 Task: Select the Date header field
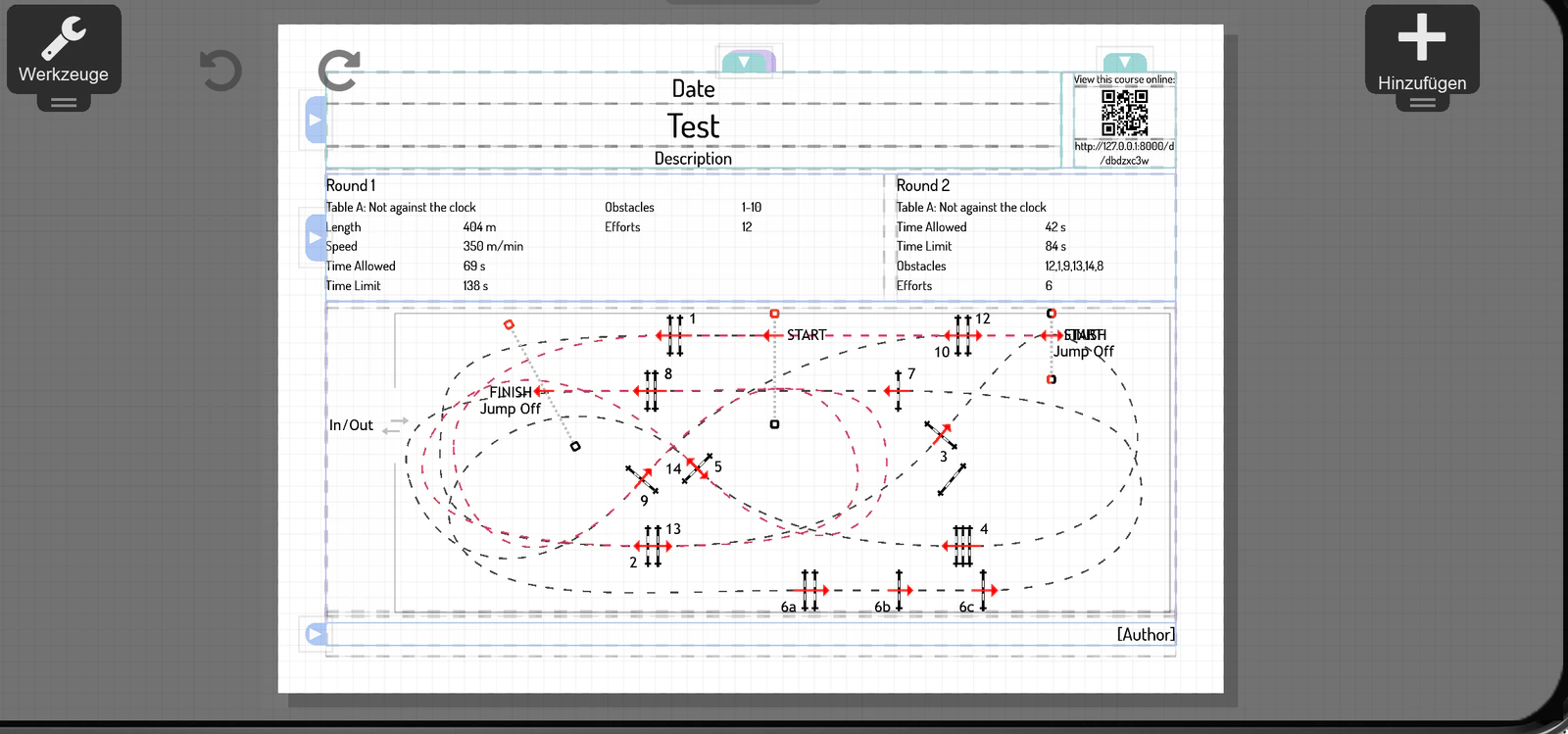click(x=693, y=89)
